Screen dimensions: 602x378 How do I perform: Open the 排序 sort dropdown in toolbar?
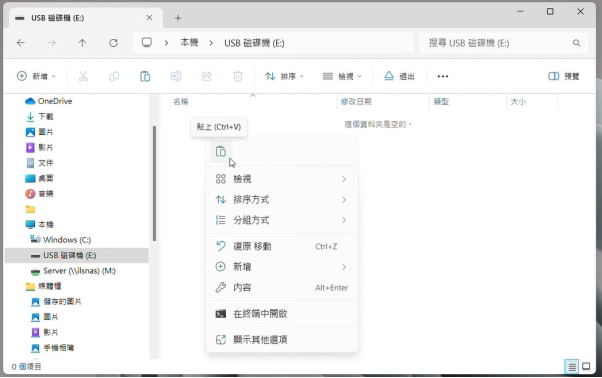click(x=284, y=76)
